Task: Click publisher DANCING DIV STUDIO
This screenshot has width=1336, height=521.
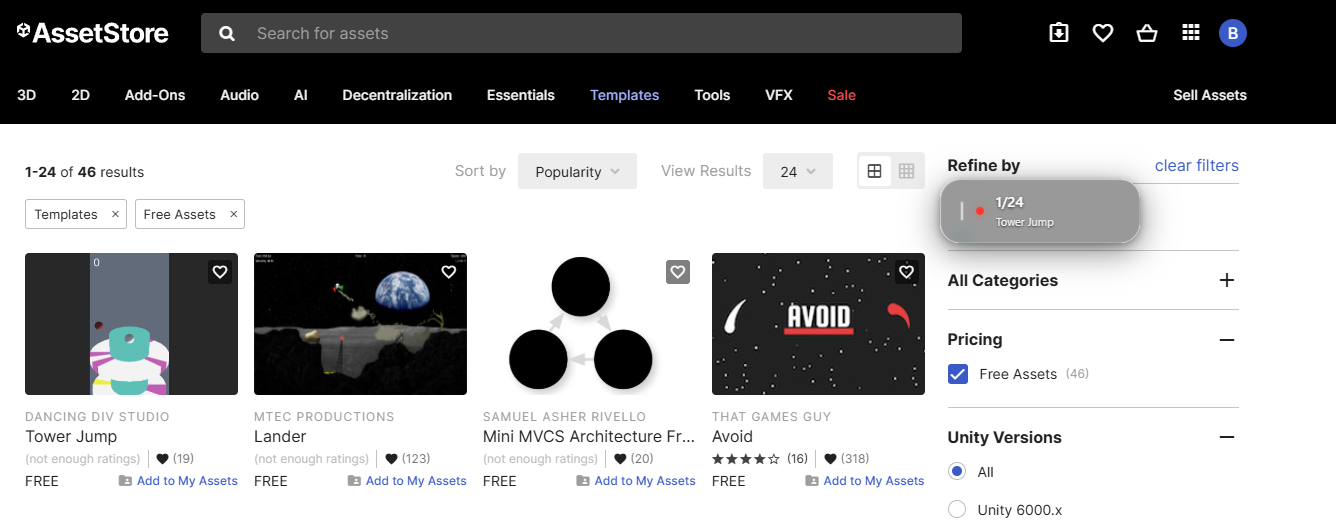Action: (97, 416)
